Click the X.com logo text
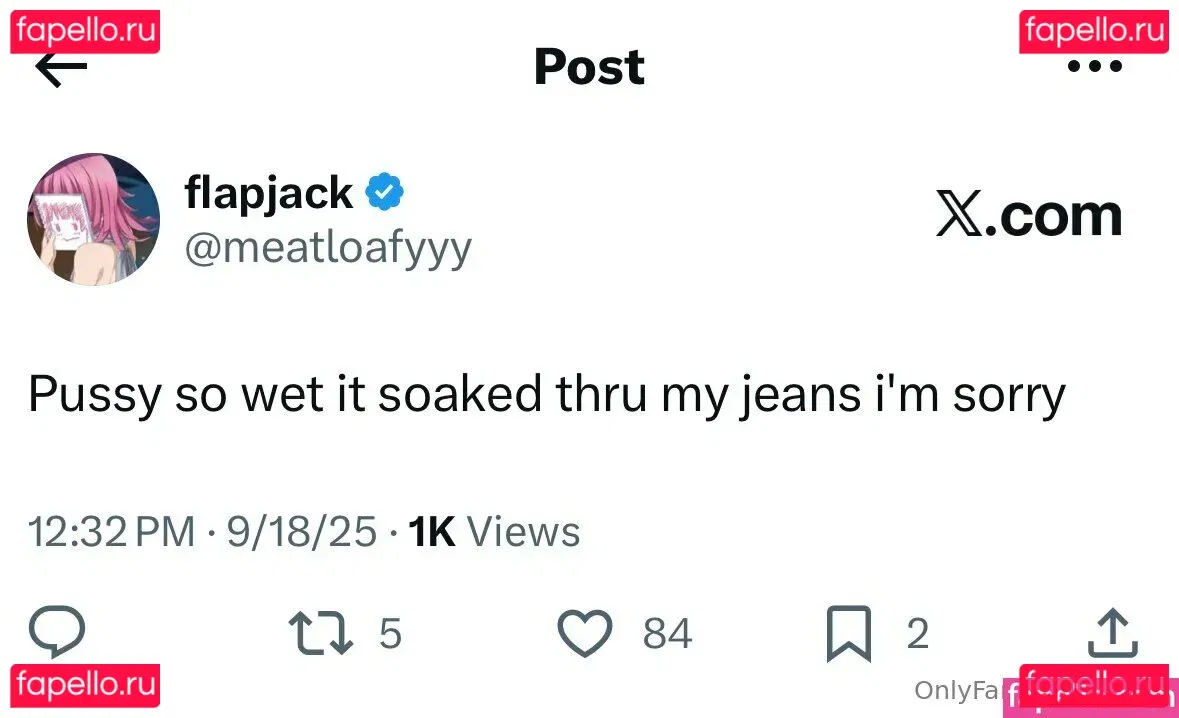 point(1029,216)
